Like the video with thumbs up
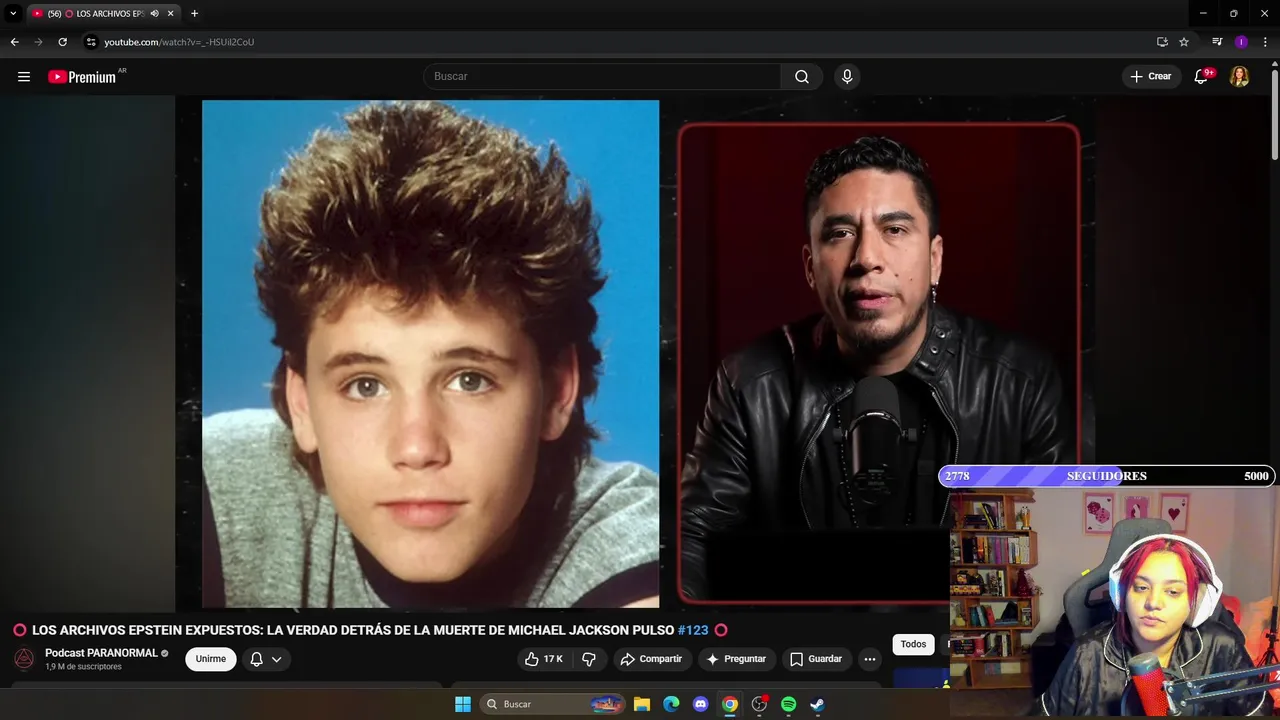The image size is (1280, 720). click(544, 659)
